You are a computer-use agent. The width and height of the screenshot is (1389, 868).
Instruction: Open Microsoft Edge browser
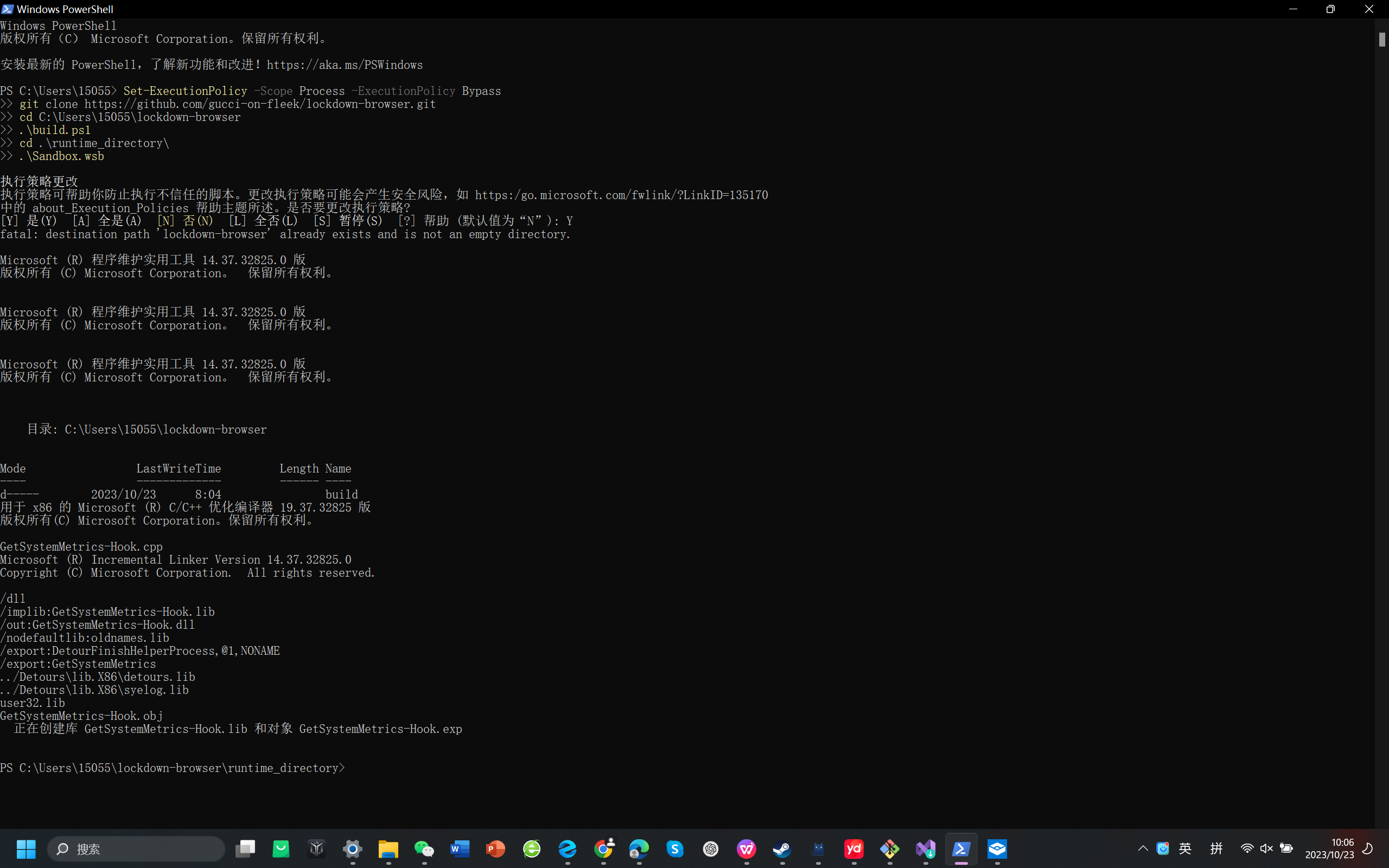pyautogui.click(x=639, y=850)
